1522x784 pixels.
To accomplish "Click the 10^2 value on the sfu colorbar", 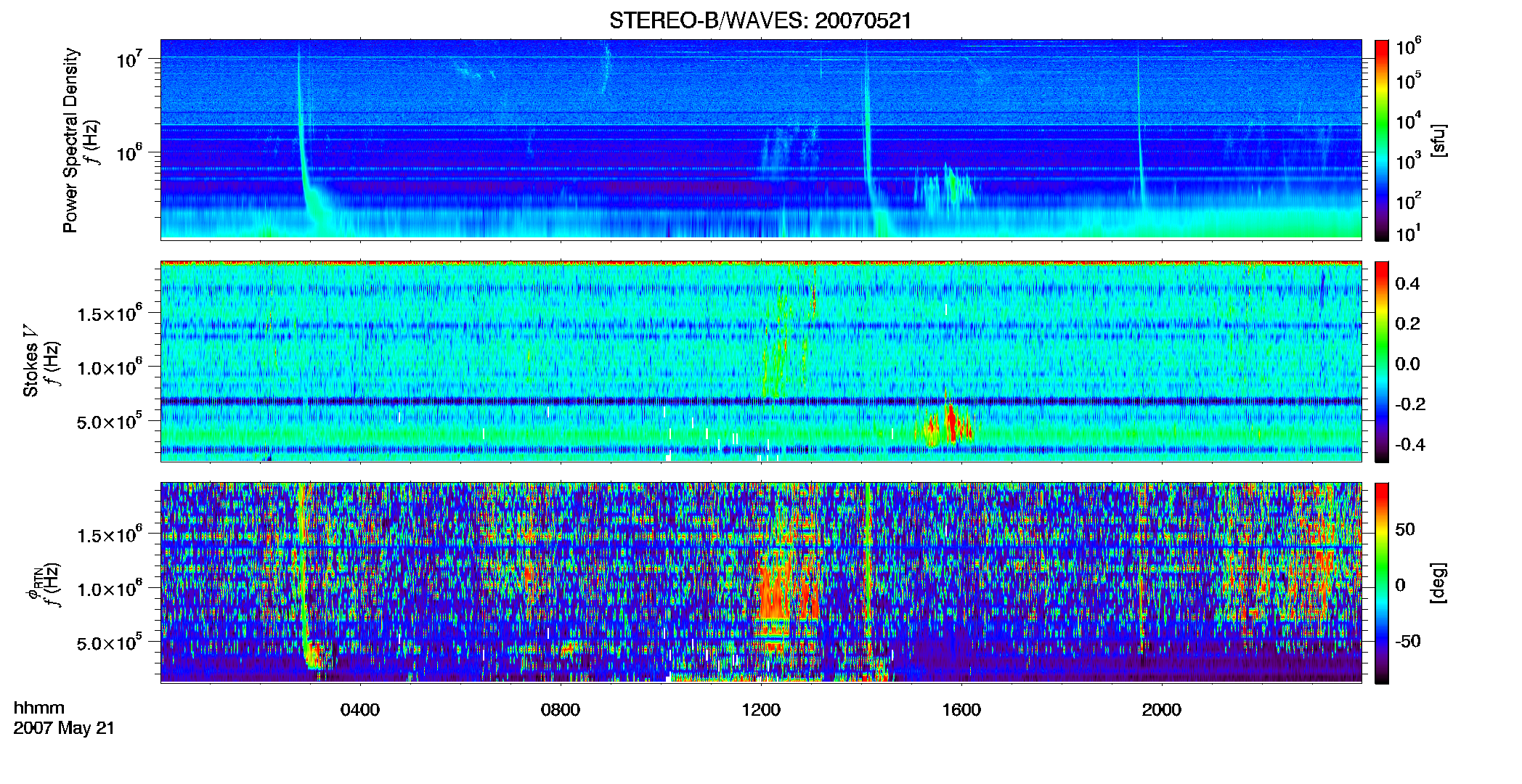I will 1409,200.
